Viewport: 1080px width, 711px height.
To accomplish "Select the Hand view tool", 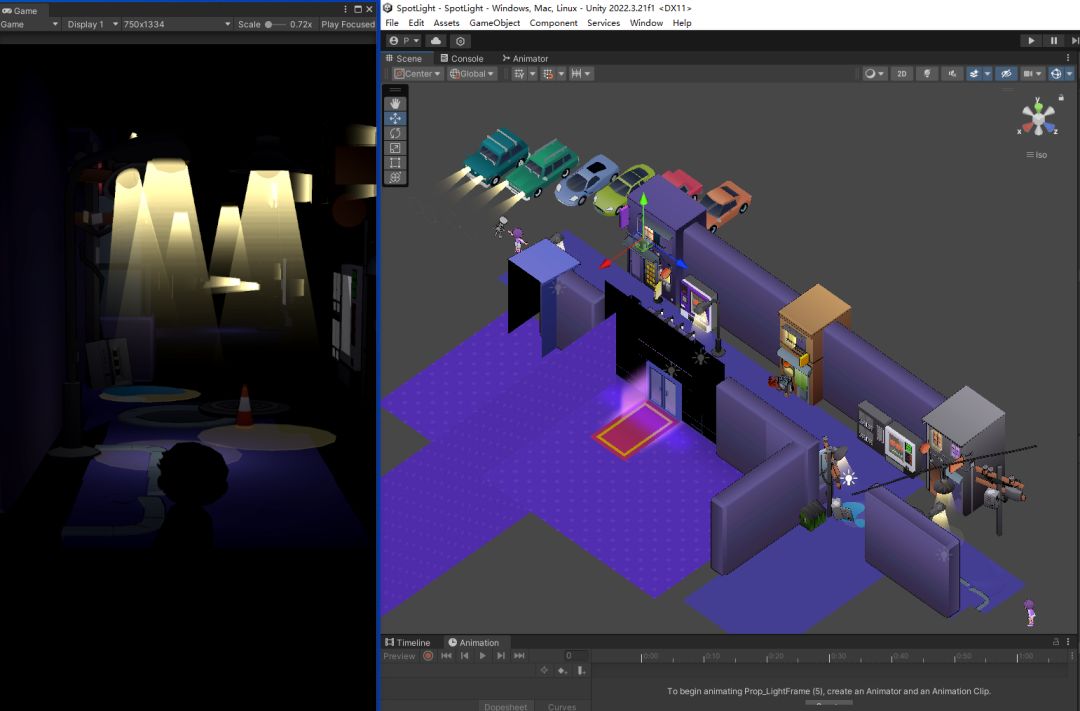I will click(395, 103).
